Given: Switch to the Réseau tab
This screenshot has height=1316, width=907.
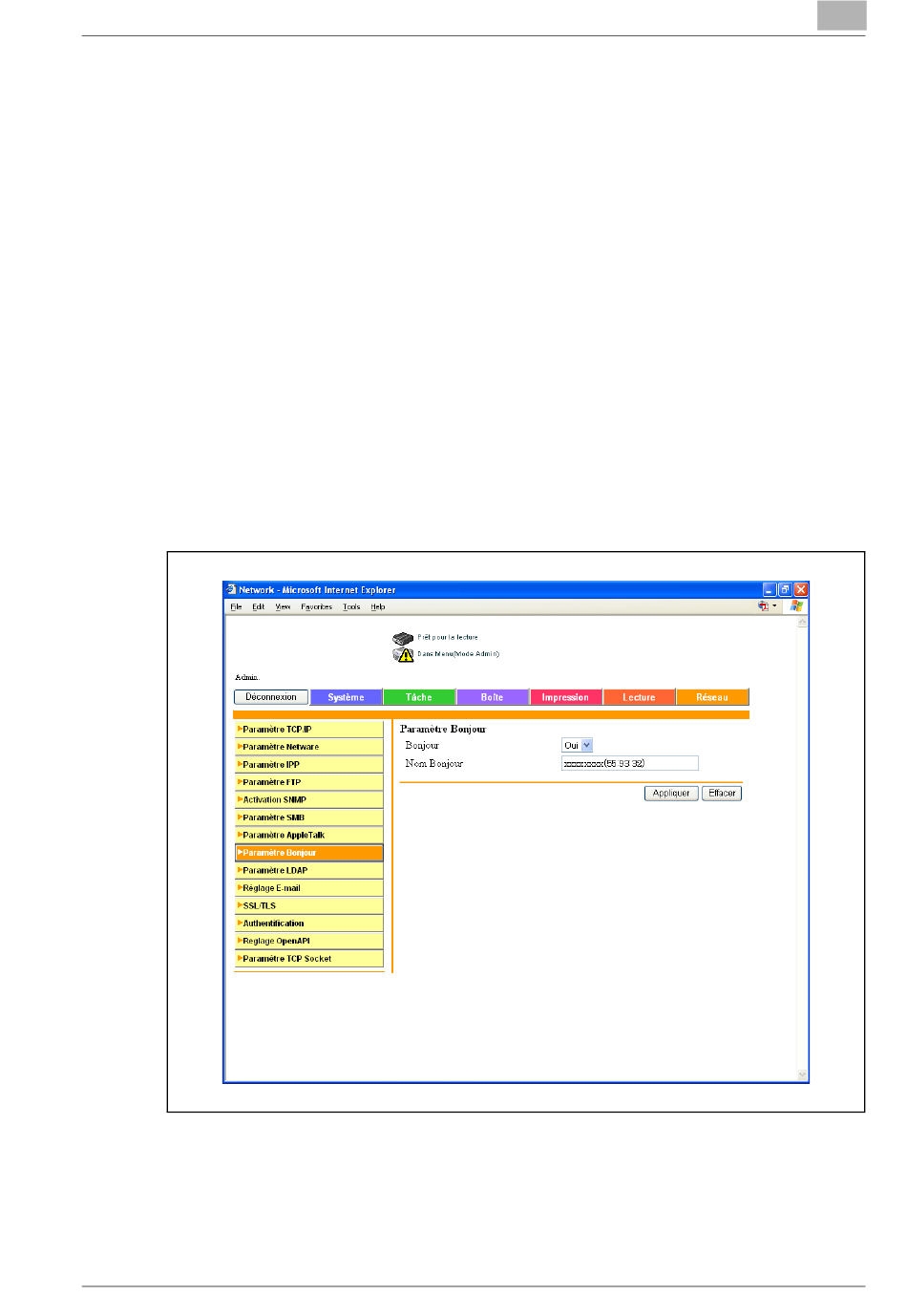Looking at the screenshot, I should pos(712,698).
